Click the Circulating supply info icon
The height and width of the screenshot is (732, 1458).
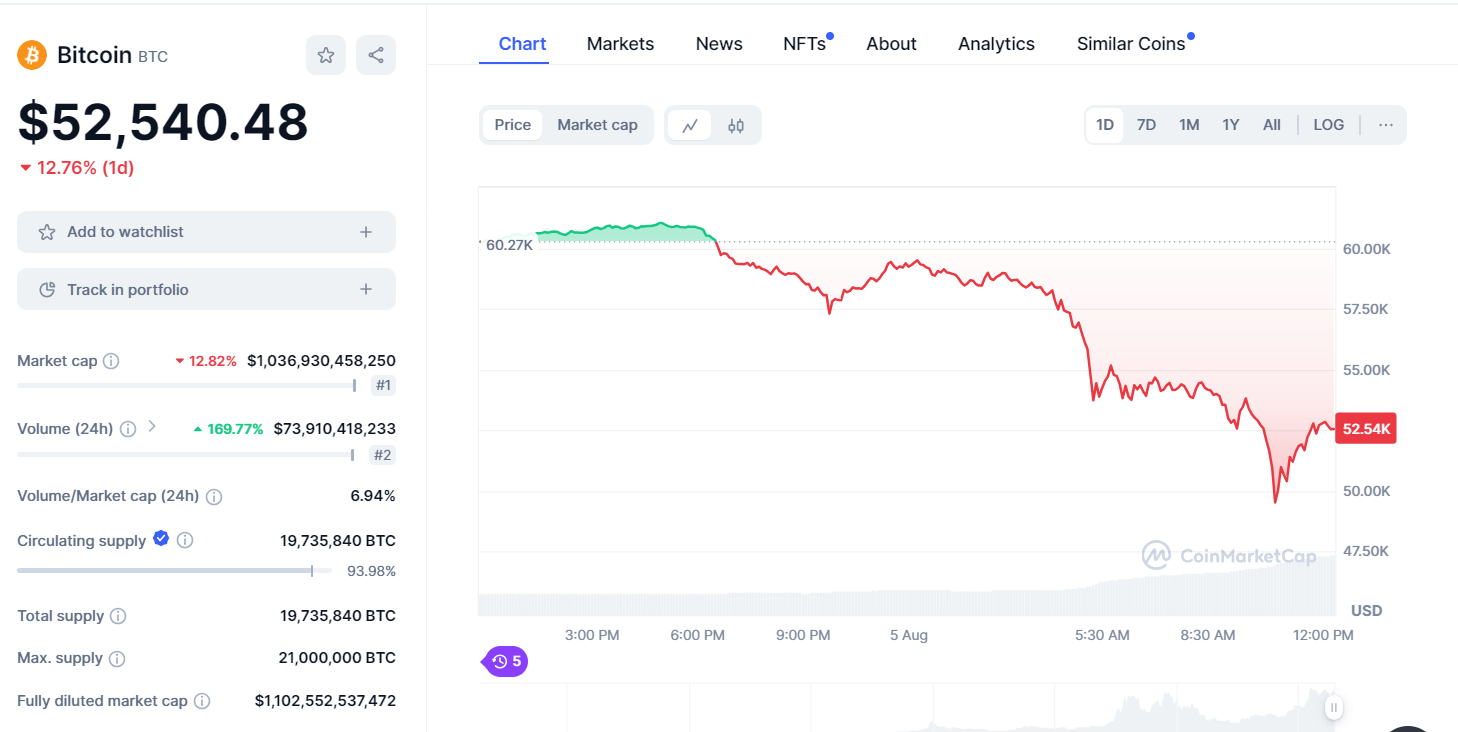coord(185,540)
